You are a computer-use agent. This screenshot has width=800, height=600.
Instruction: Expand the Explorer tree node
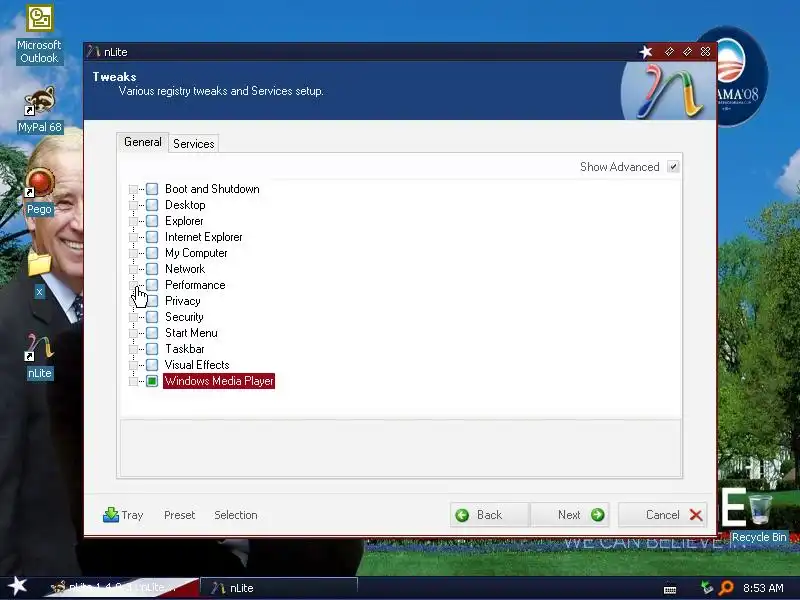click(133, 221)
